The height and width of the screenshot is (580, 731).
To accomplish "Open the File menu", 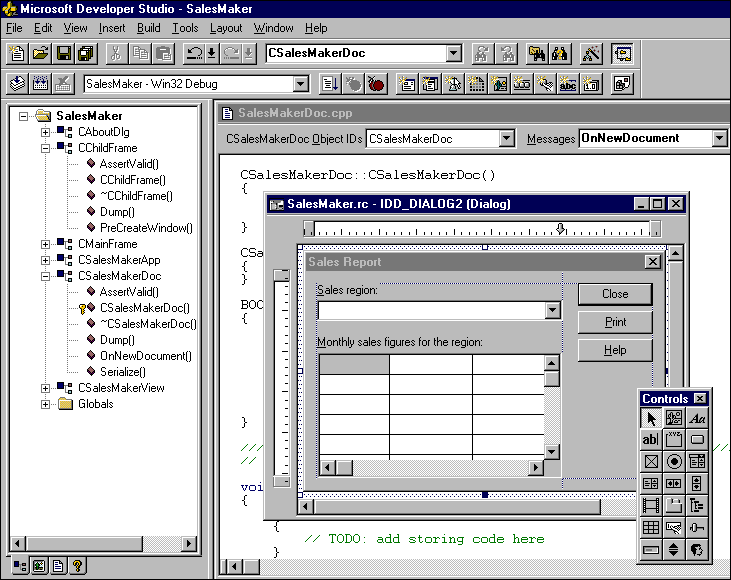I will click(14, 28).
